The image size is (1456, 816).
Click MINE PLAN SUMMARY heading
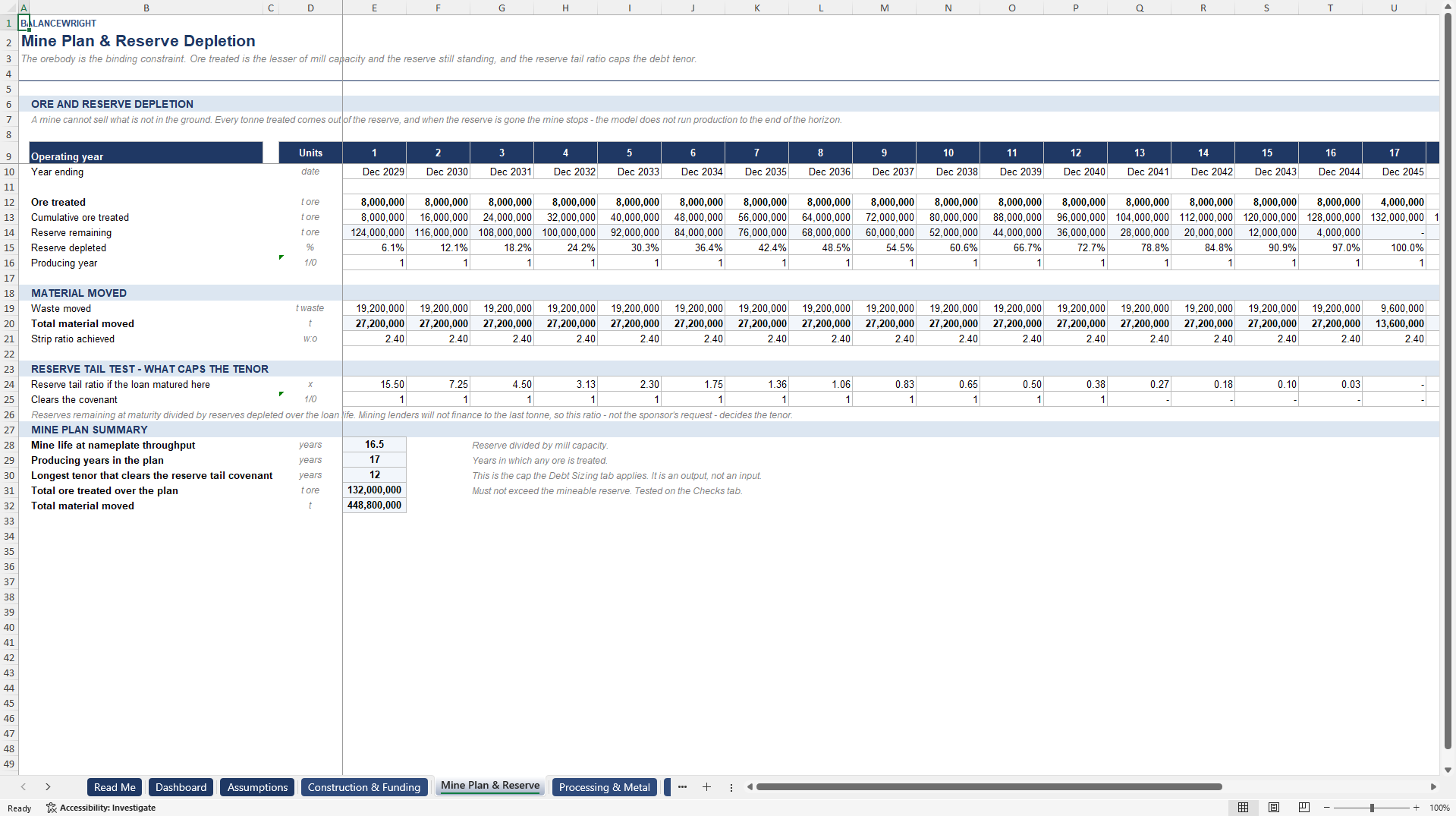pos(90,430)
